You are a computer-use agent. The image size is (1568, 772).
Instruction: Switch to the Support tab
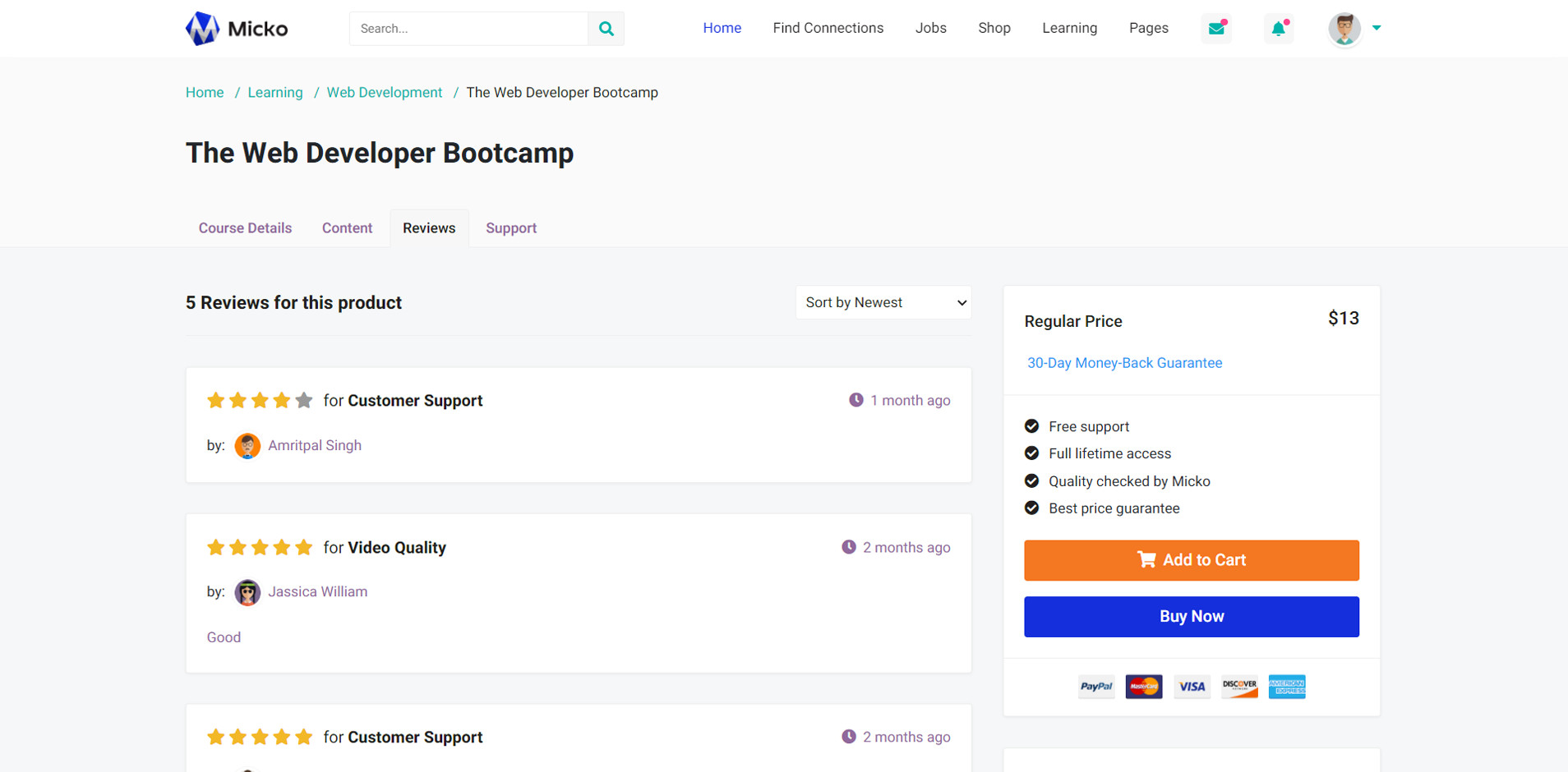(x=510, y=228)
